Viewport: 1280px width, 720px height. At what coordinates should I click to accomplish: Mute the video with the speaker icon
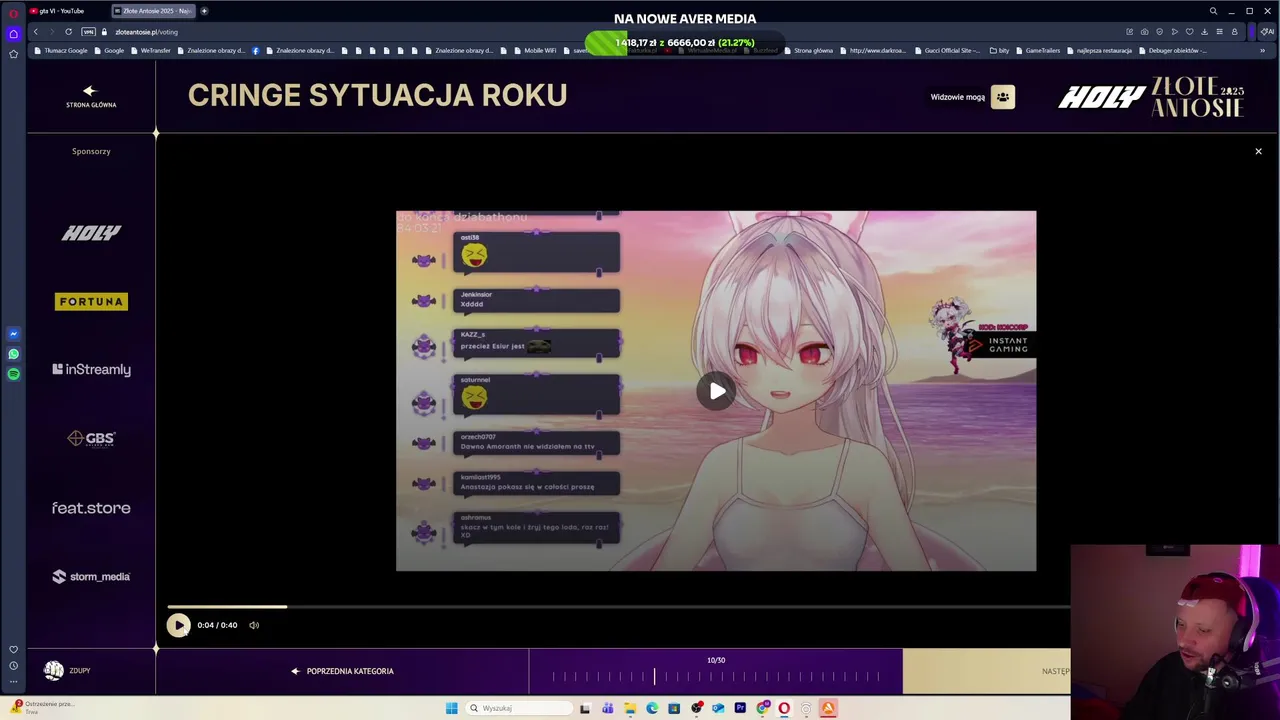[x=254, y=625]
